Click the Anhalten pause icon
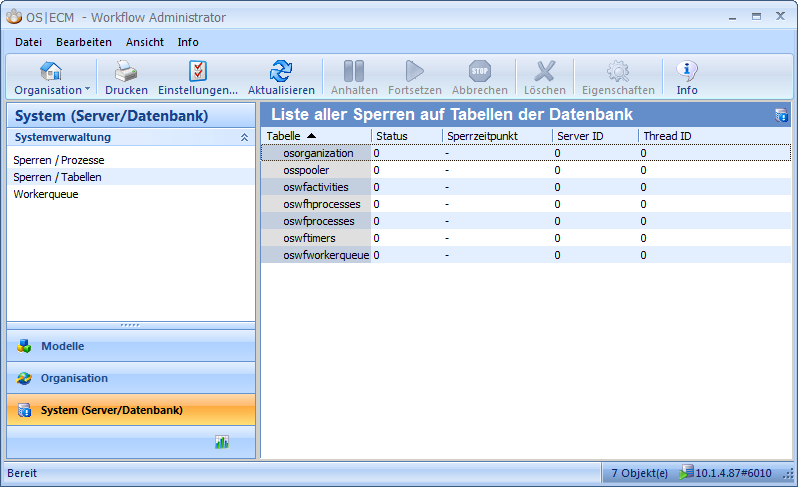This screenshot has width=798, height=487. point(354,71)
